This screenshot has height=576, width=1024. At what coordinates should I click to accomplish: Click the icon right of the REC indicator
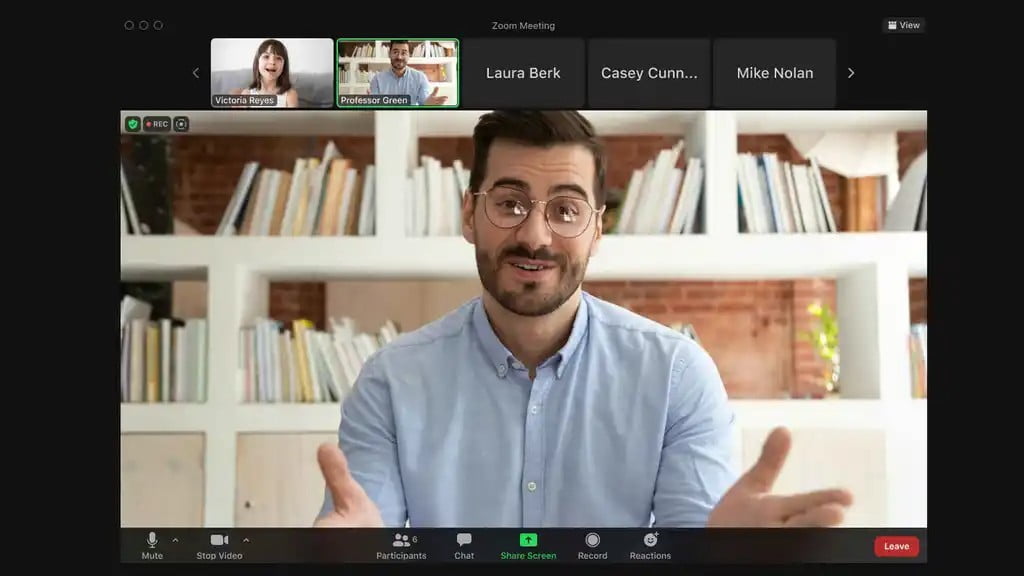(x=181, y=124)
